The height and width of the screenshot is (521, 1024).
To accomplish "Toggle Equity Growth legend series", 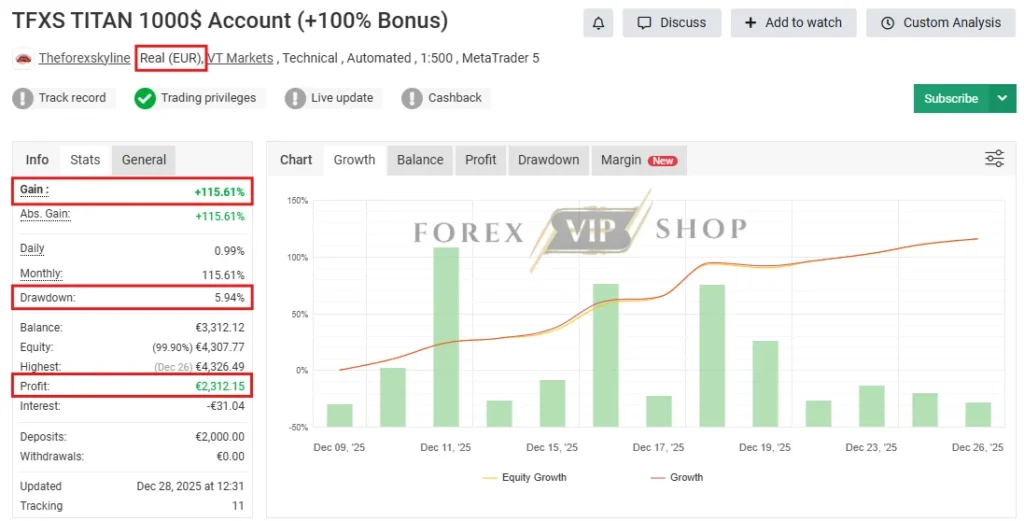I will click(x=525, y=477).
